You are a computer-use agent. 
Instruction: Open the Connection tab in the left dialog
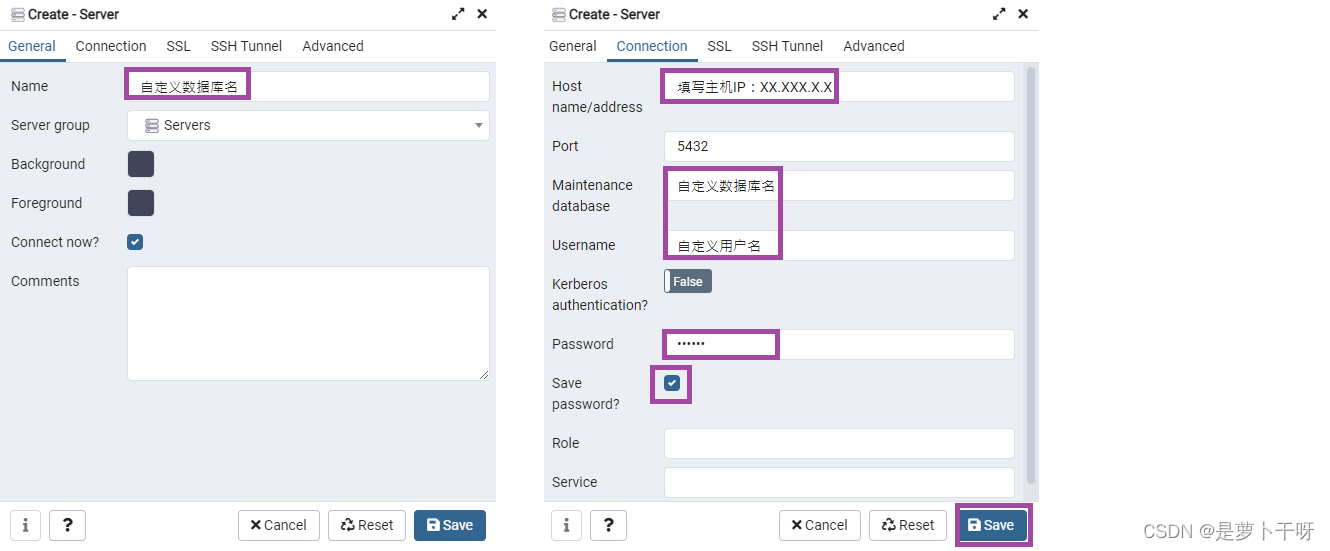tap(111, 46)
